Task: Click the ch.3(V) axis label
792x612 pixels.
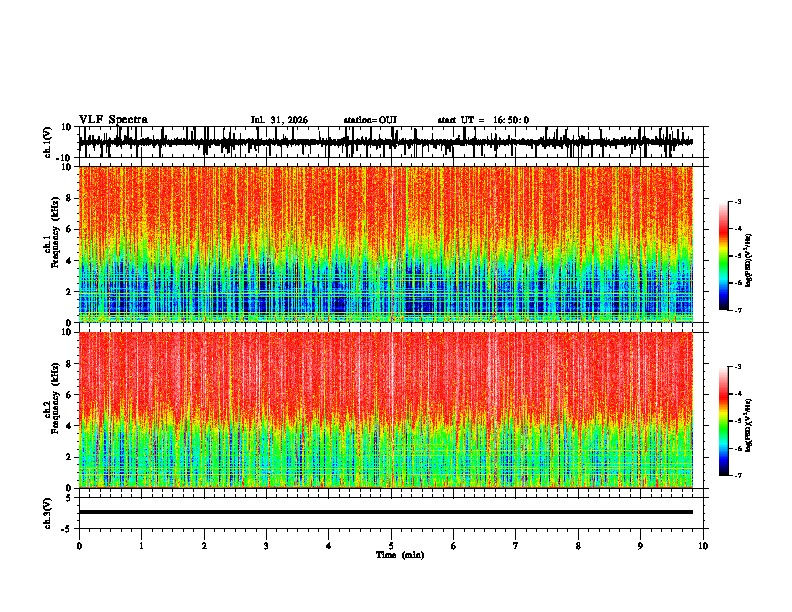Action: (x=48, y=513)
